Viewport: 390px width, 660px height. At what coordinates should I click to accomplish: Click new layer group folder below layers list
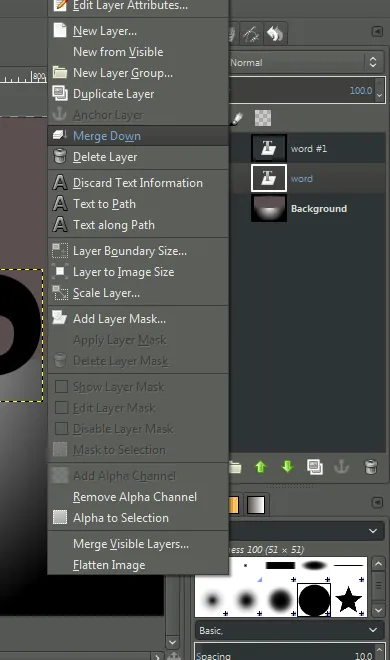point(235,467)
